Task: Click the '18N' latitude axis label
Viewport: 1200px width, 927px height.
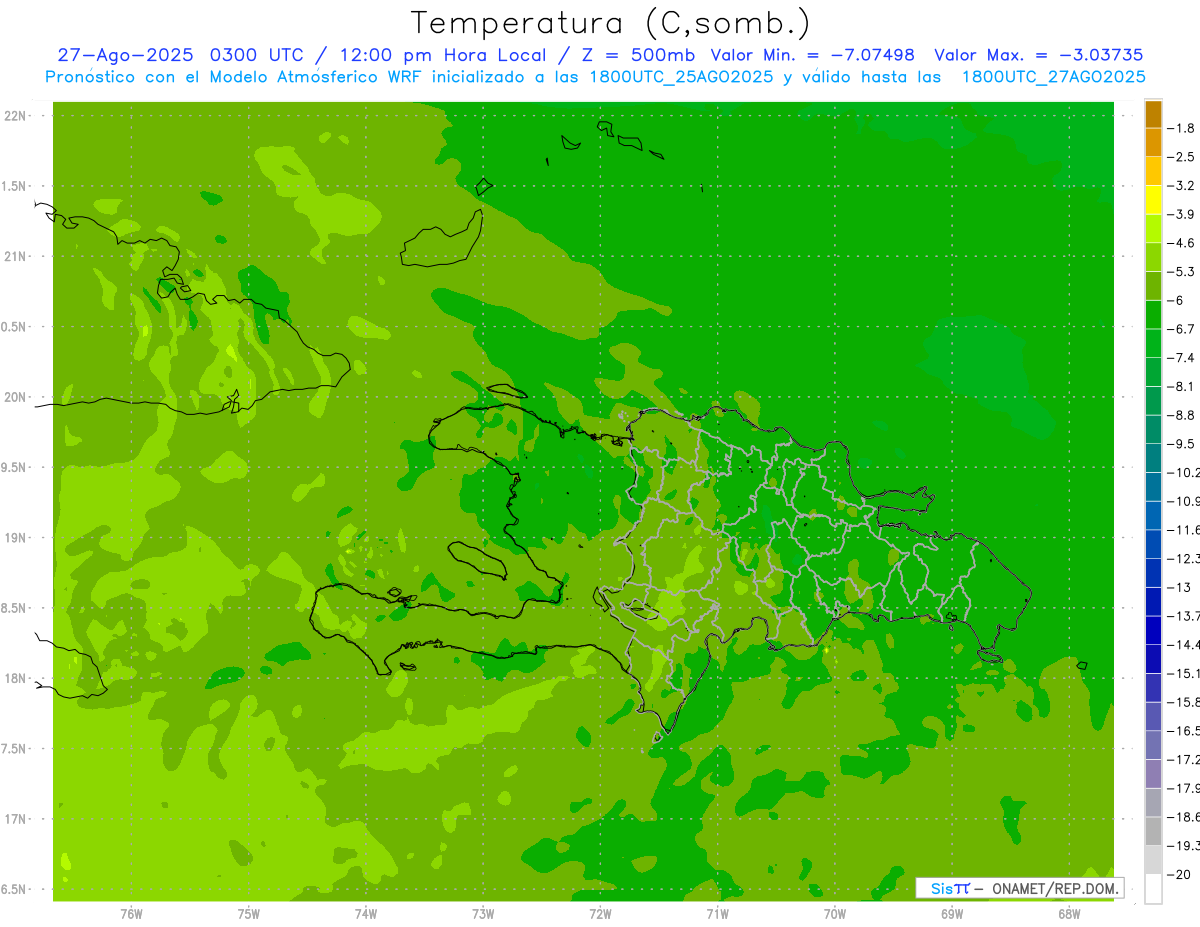Action: tap(16, 679)
